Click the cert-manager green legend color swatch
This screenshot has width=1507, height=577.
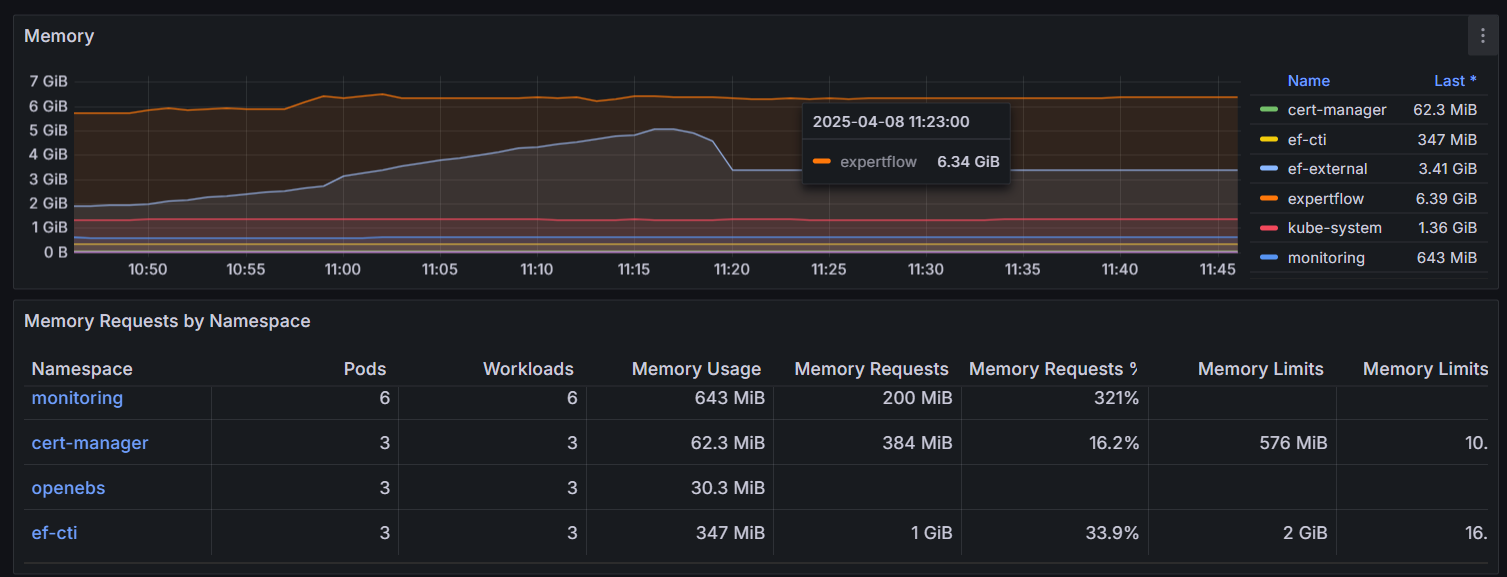(x=1268, y=110)
